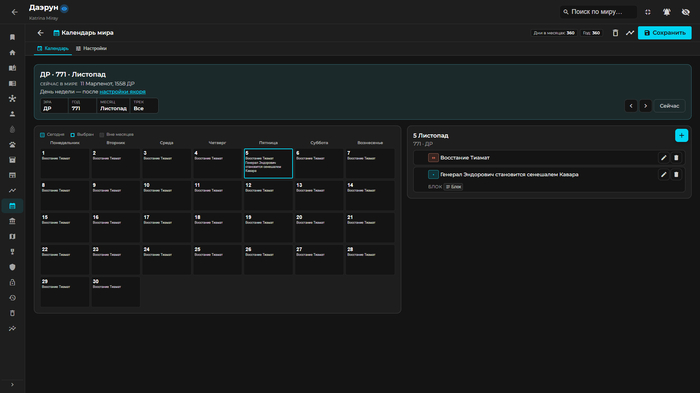700x393 pixels.
Task: Click the Понедельник column header
Action: (x=65, y=143)
